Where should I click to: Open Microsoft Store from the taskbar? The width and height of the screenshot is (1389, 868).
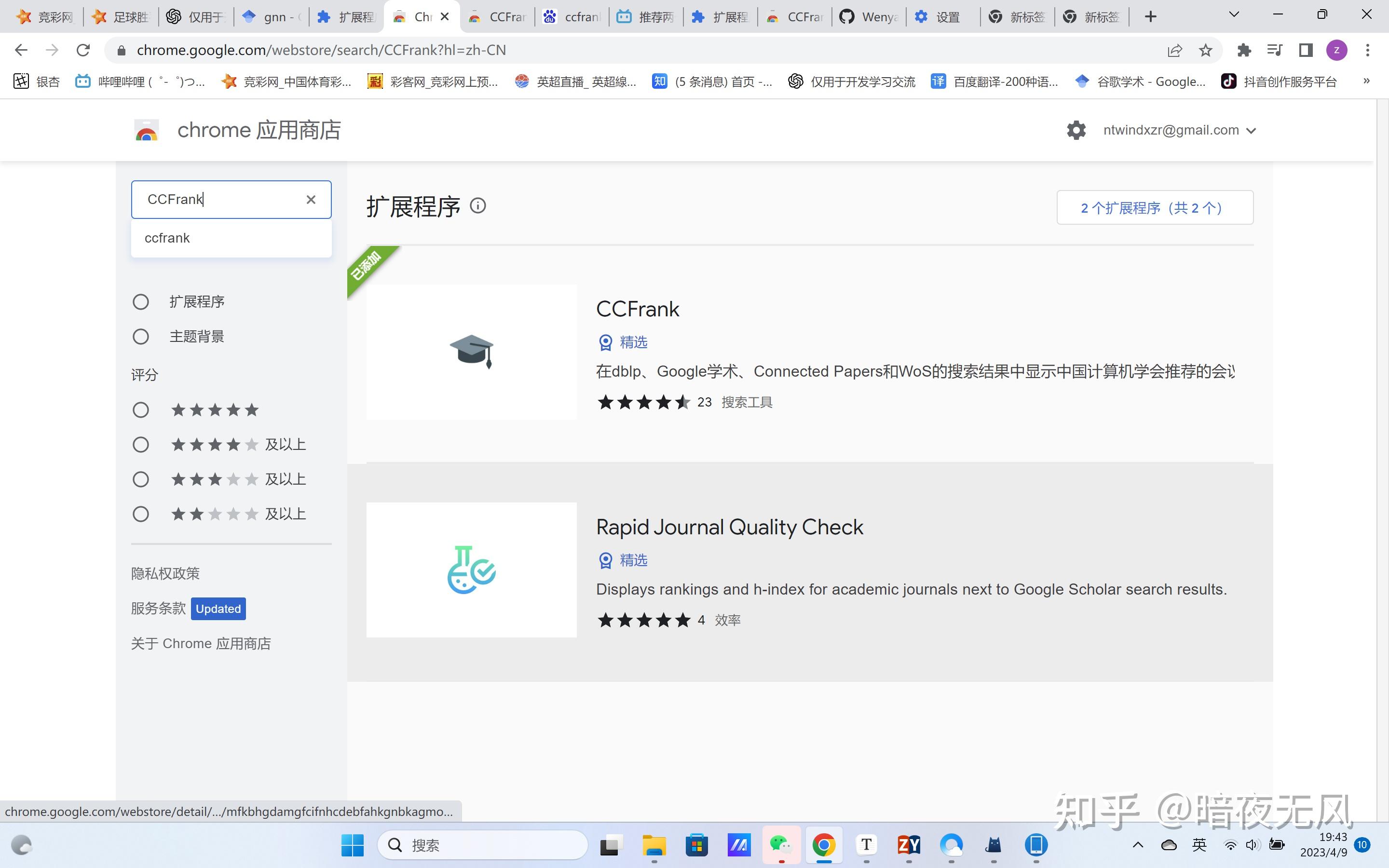coord(696,845)
